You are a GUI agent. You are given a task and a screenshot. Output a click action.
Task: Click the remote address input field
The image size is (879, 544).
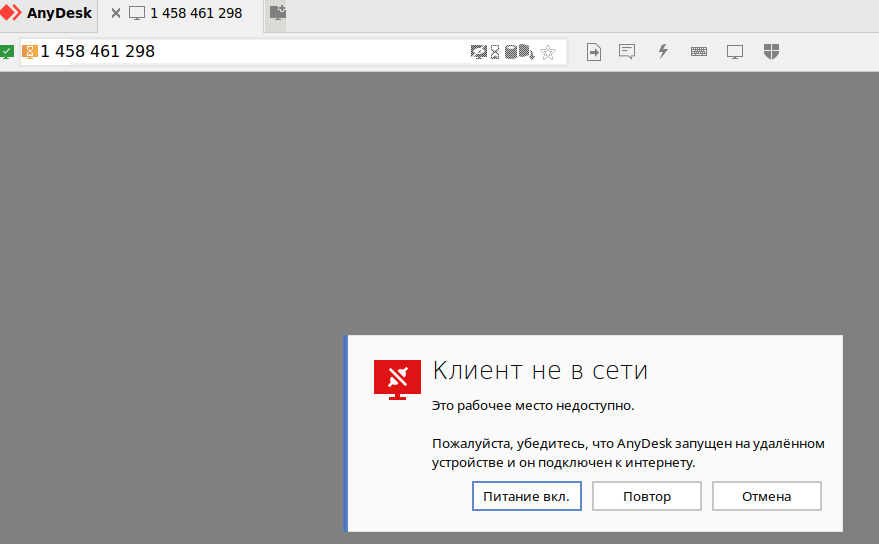300,52
